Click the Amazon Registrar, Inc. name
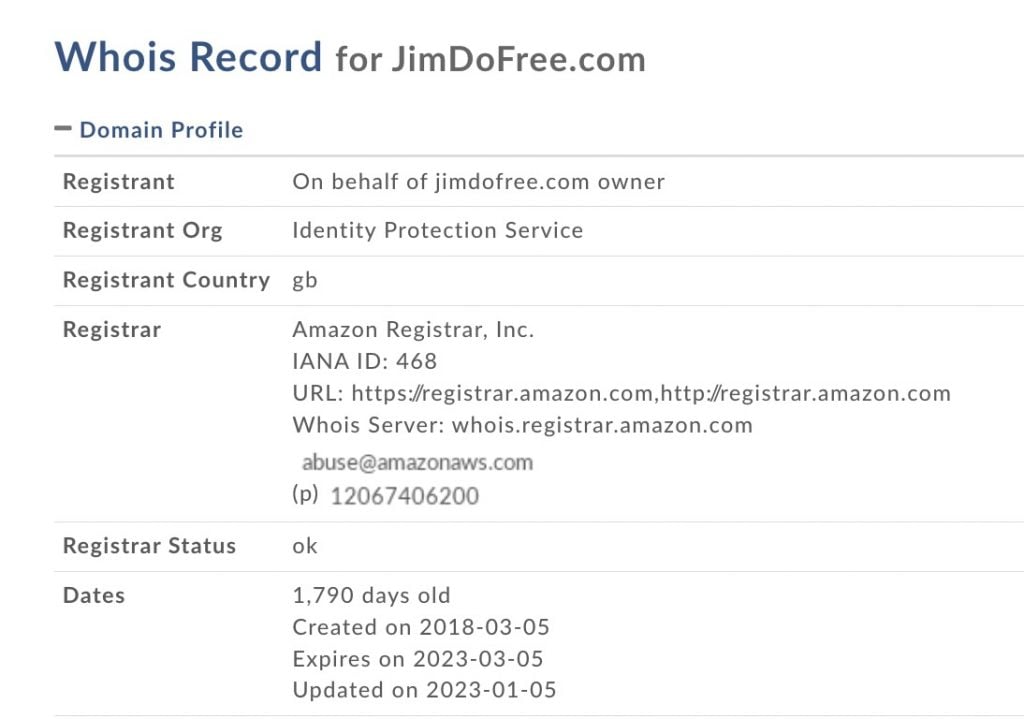 point(413,330)
